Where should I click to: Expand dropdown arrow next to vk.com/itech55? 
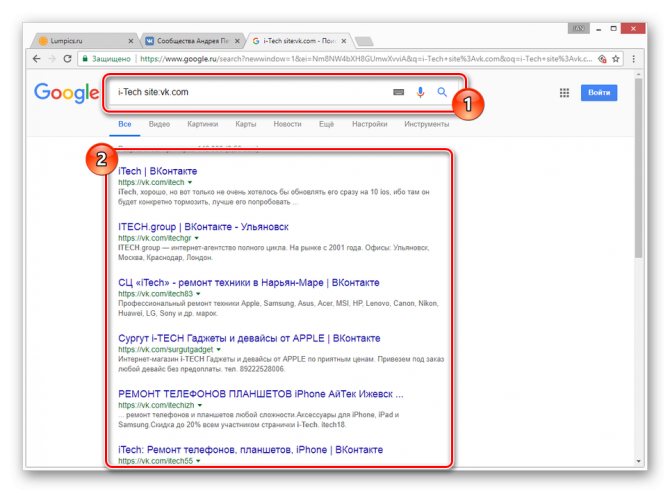point(198,461)
